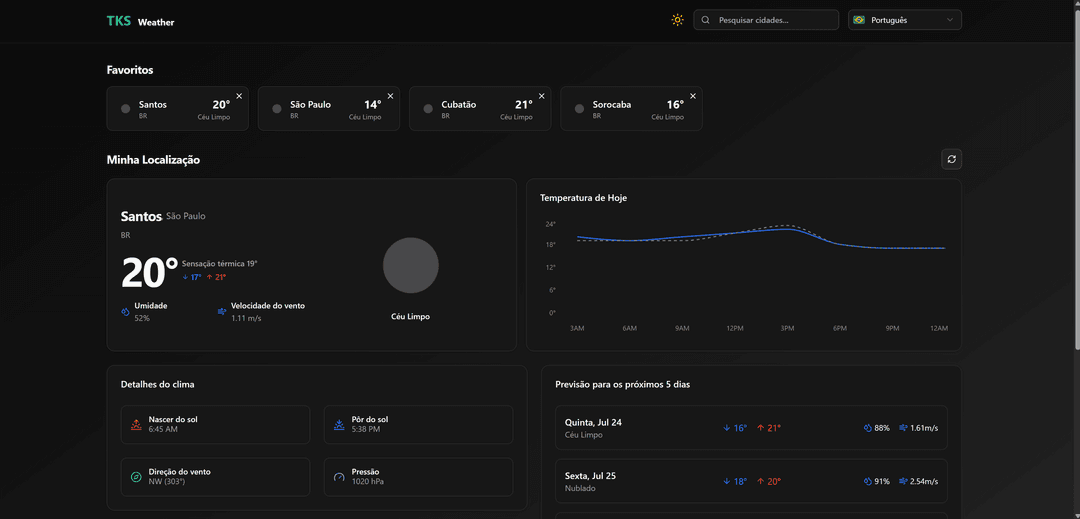Click the sunrise icon in weather details
1080x519 pixels.
pos(136,424)
